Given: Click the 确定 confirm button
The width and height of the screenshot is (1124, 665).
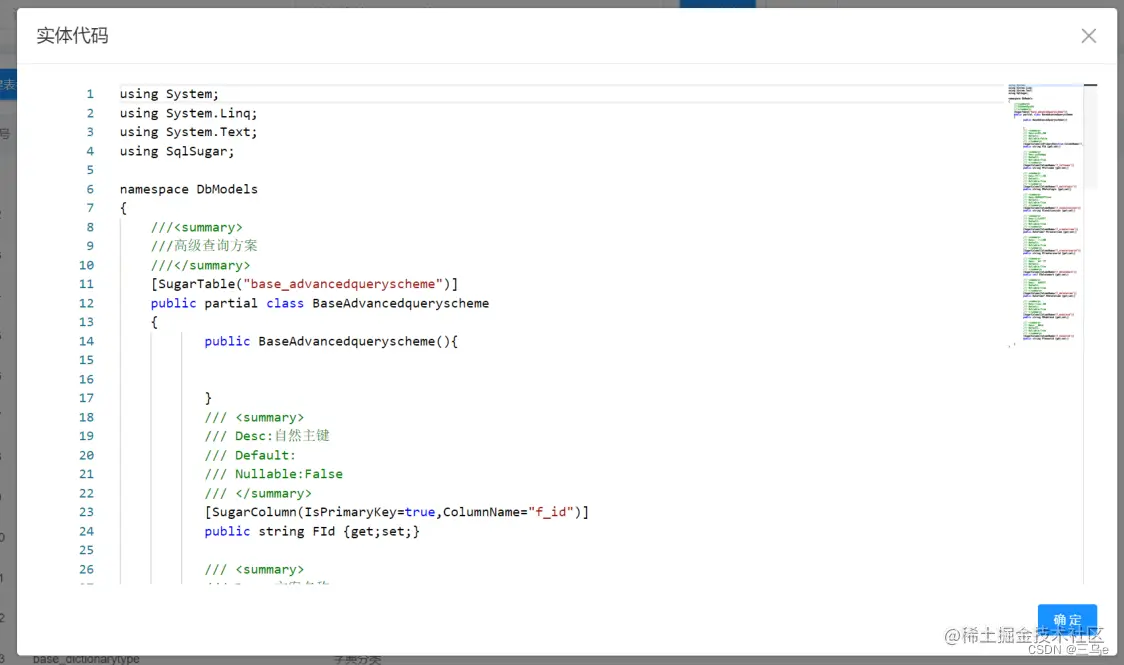Looking at the screenshot, I should pos(1067,619).
